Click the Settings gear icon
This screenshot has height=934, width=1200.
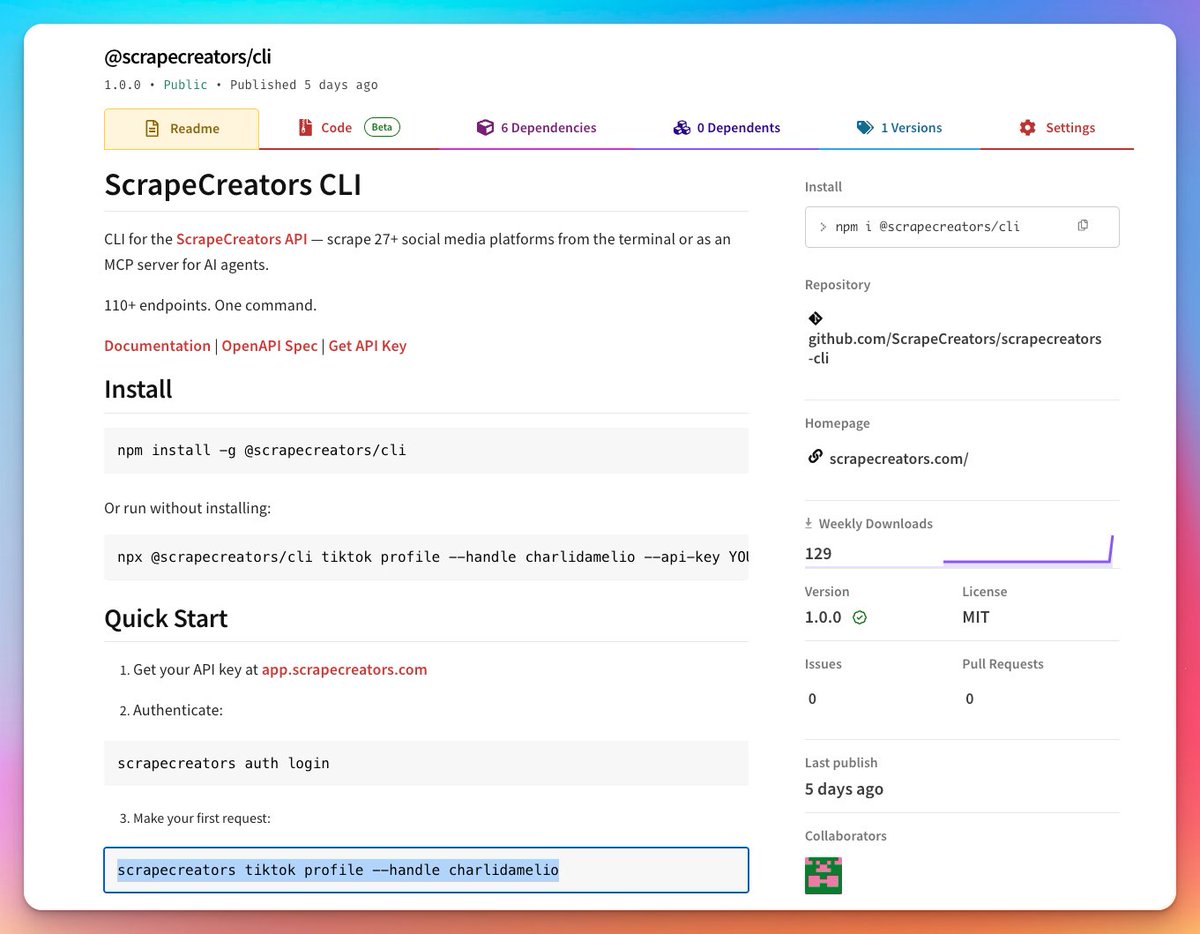(1027, 128)
